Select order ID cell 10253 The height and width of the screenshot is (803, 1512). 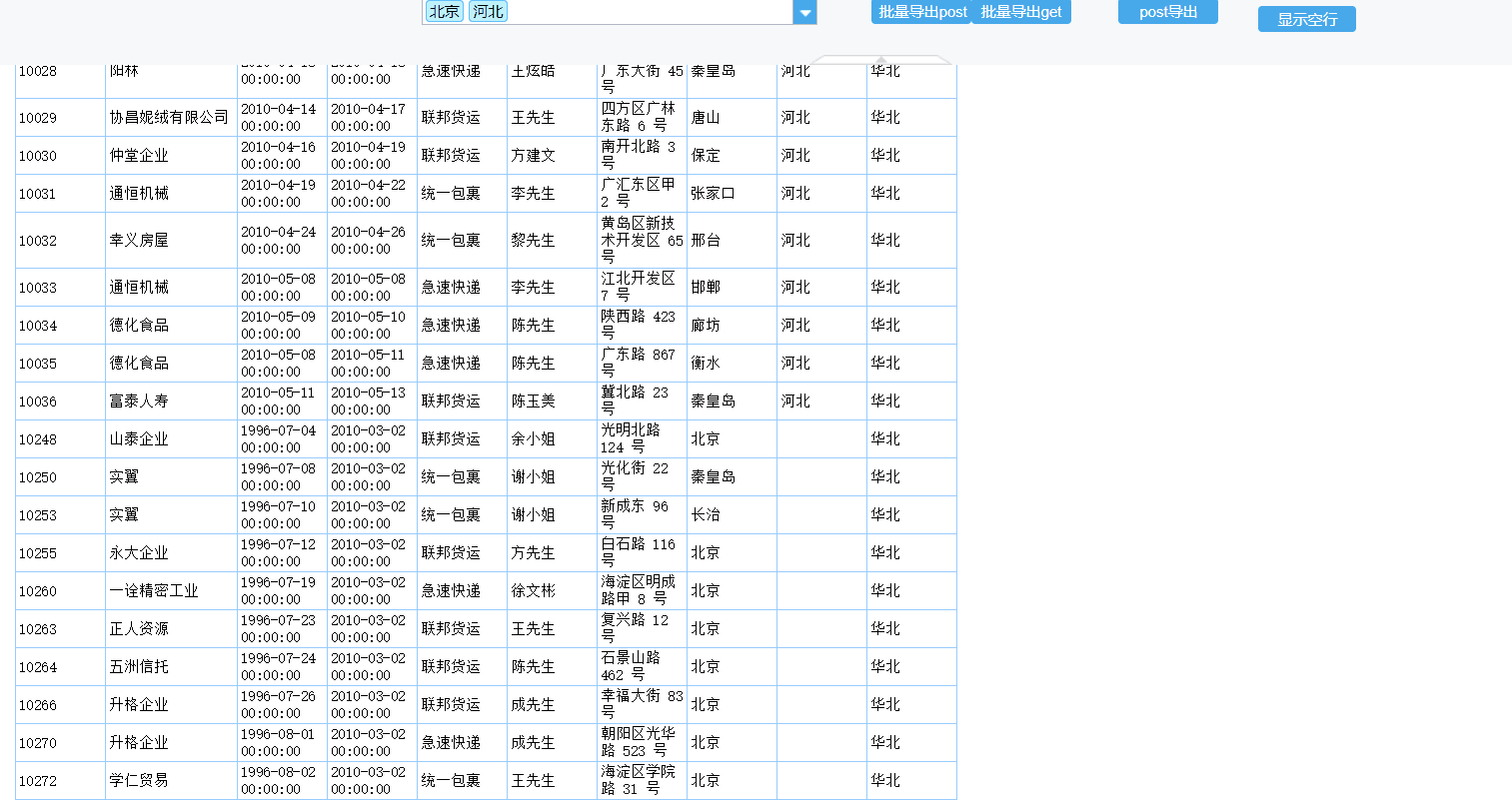tap(60, 515)
